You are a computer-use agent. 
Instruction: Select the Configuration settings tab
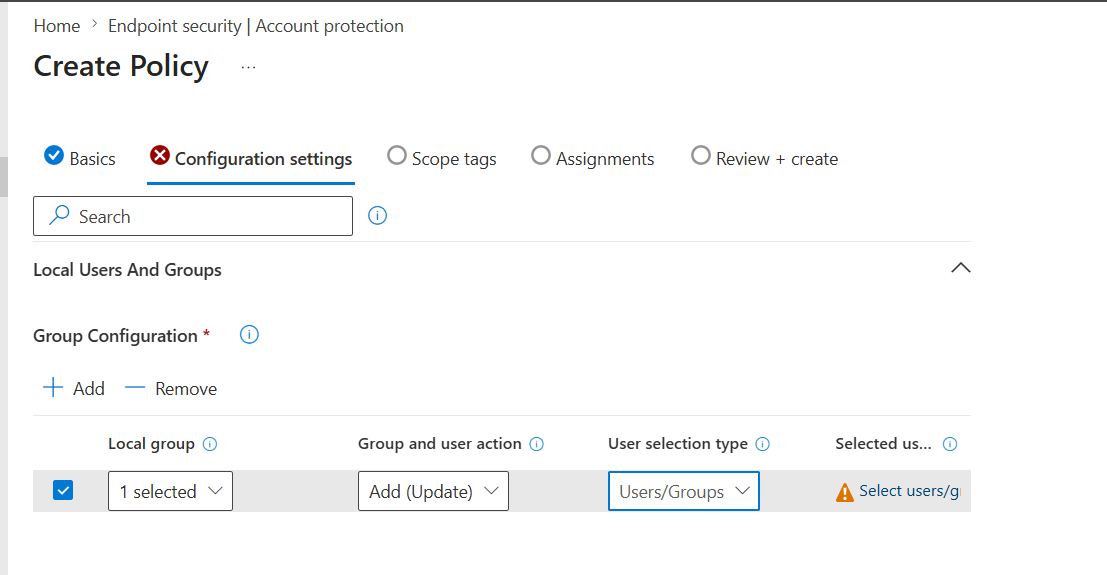click(x=251, y=159)
